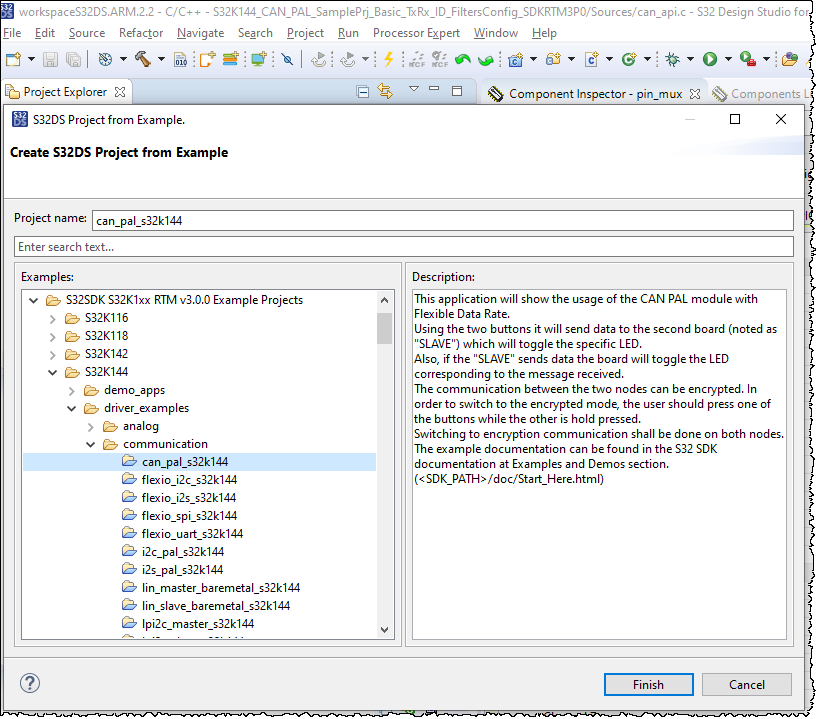
Task: Click the Cancel button
Action: click(x=747, y=684)
